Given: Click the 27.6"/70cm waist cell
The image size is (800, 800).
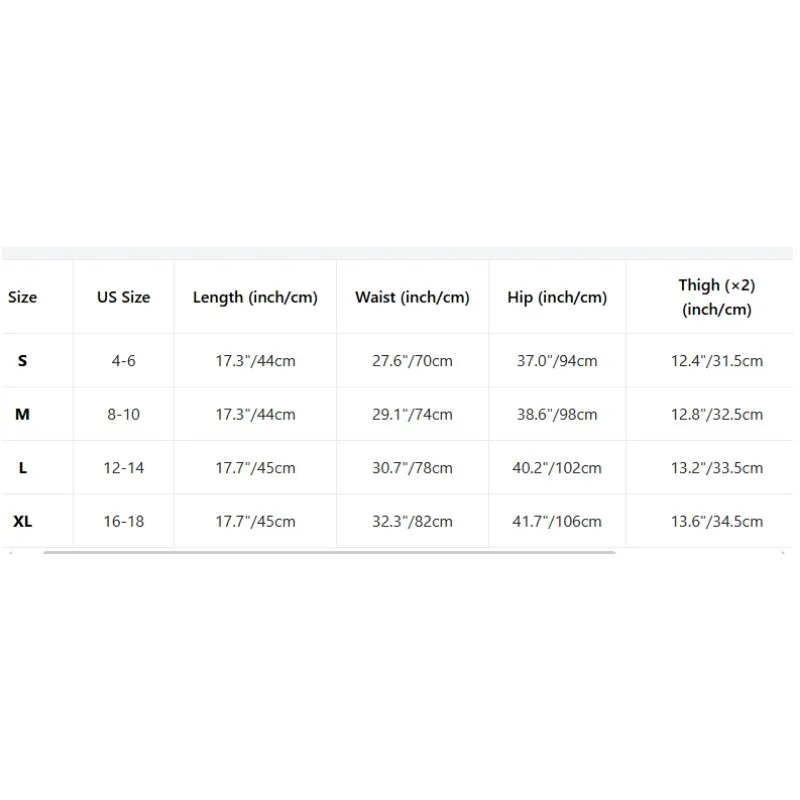Looking at the screenshot, I should pos(412,361).
